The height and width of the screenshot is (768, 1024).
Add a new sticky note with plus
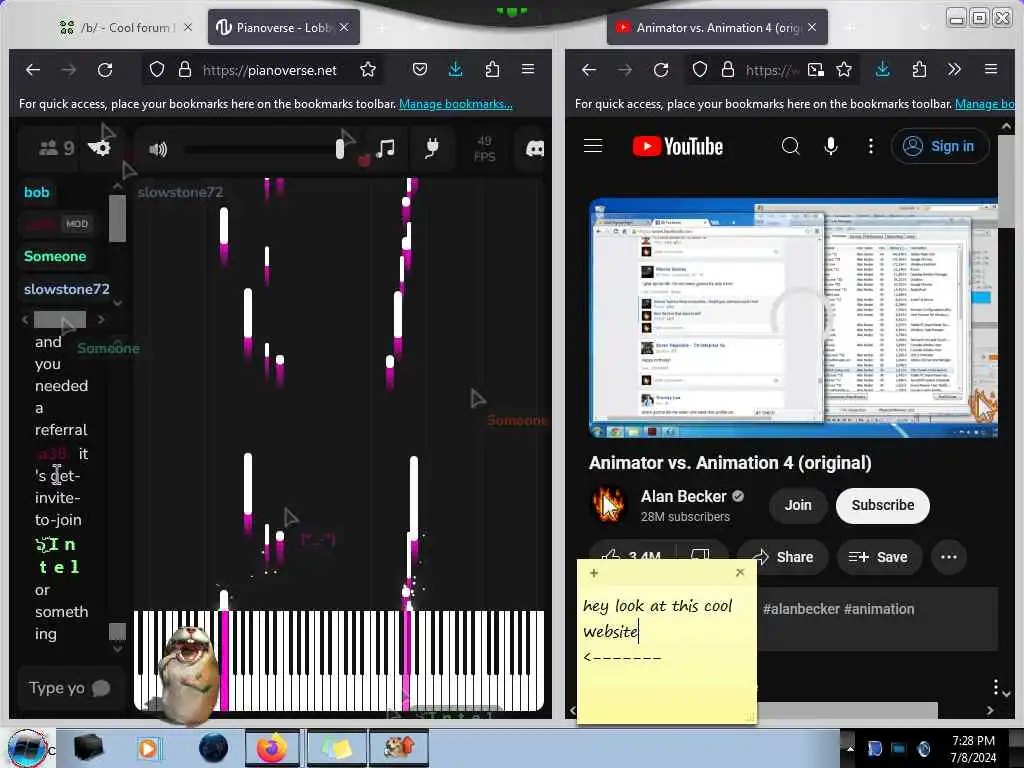pos(593,573)
